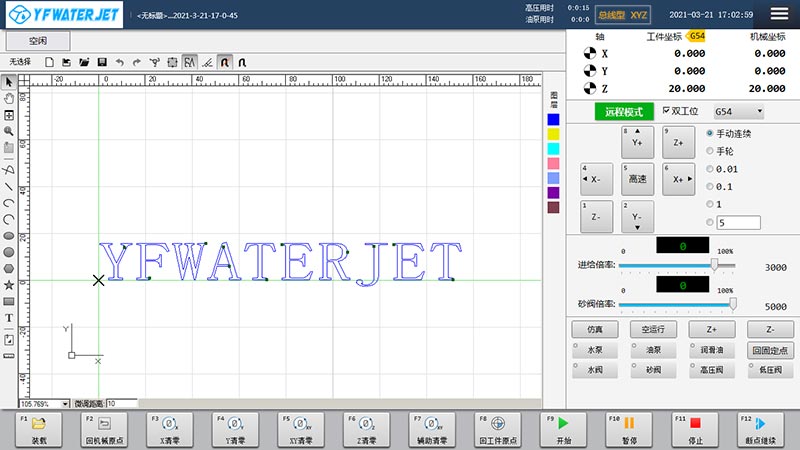Click the F5 XY清零 zero button
This screenshot has width=800, height=450.
(301, 430)
